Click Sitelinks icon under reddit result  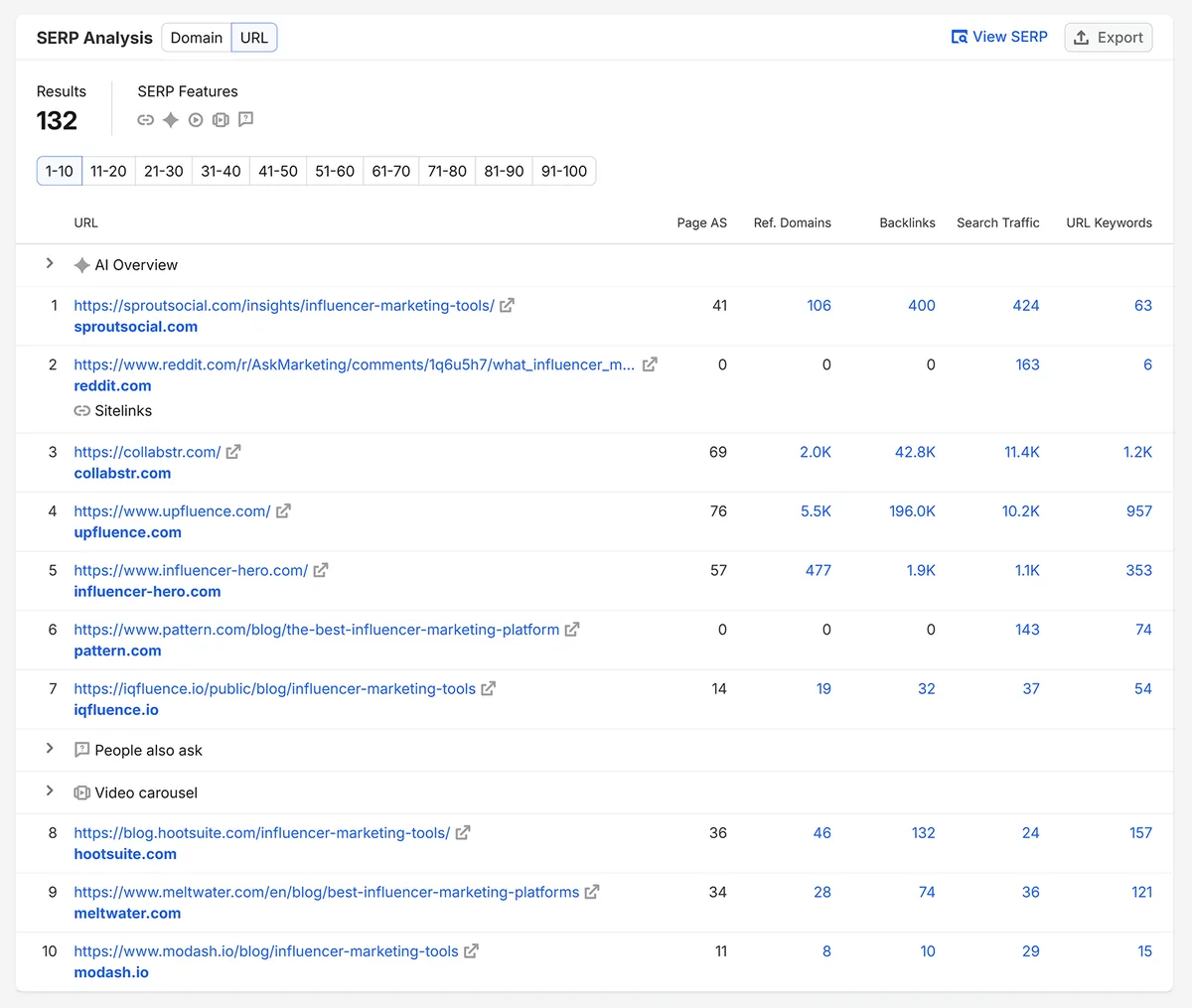(82, 411)
